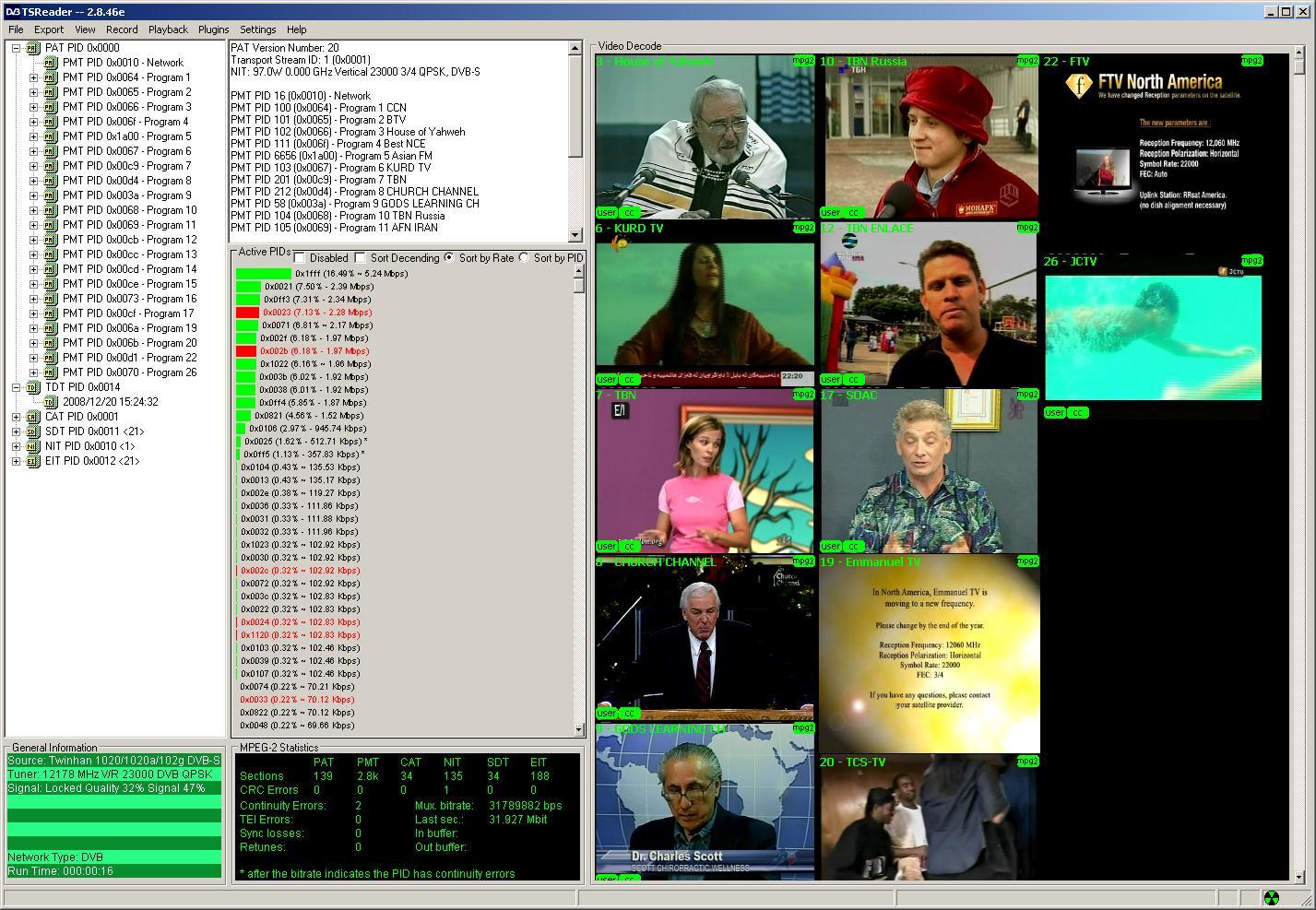Expand the EIT PID 0x0012 node
Screen dimensions: 1316x910
tap(16, 461)
